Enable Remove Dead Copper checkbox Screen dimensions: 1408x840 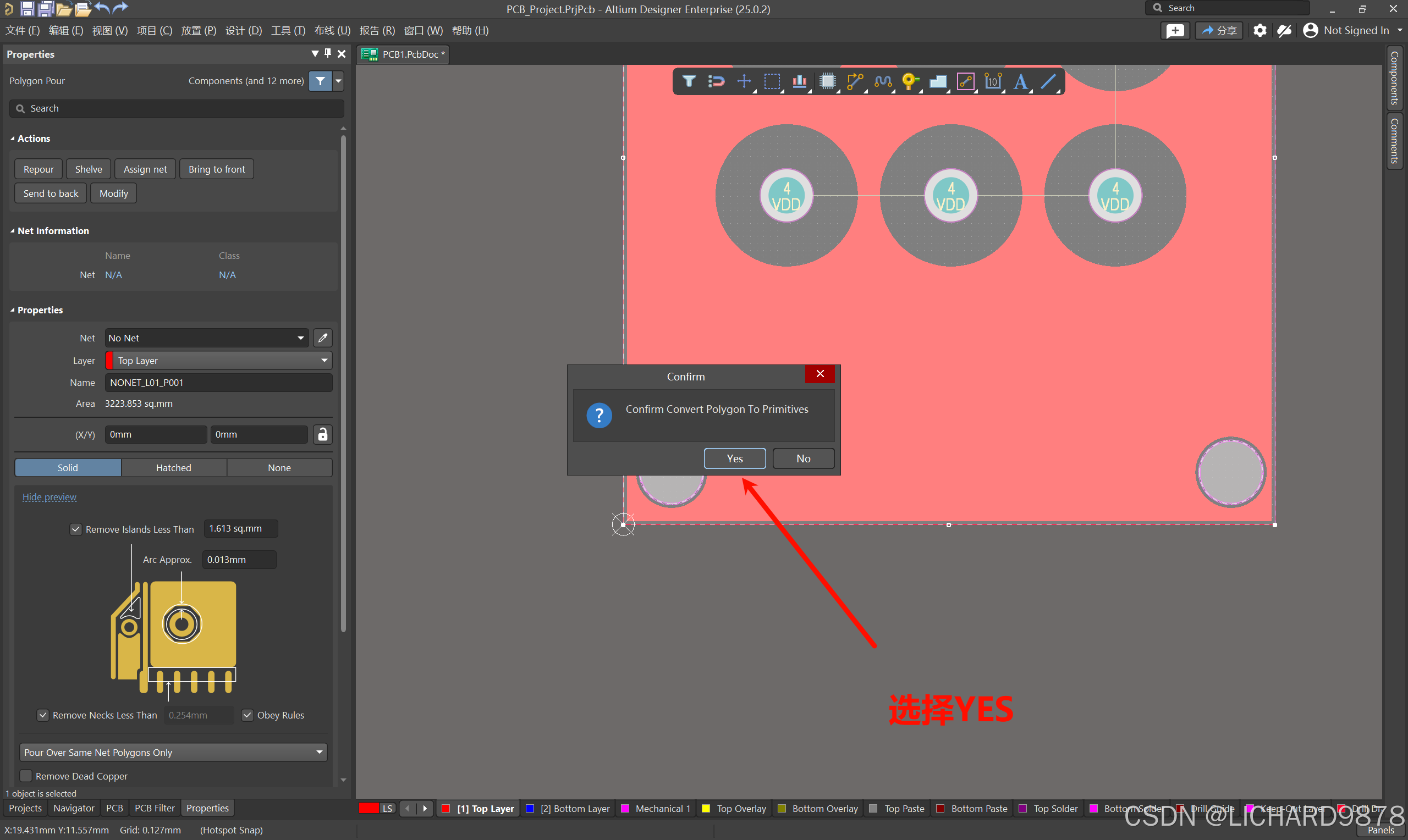(26, 776)
